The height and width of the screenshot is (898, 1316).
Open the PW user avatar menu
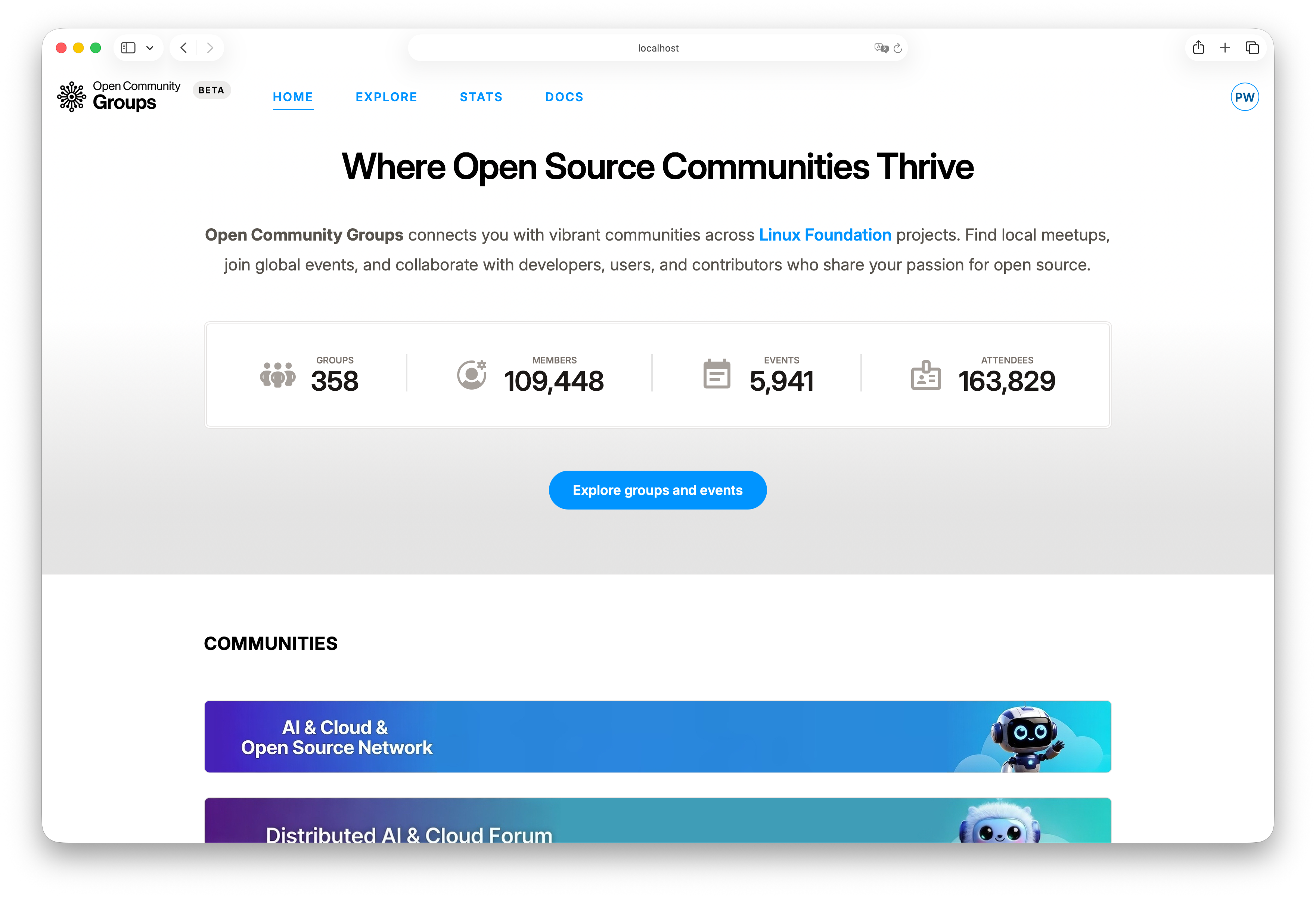click(1244, 97)
